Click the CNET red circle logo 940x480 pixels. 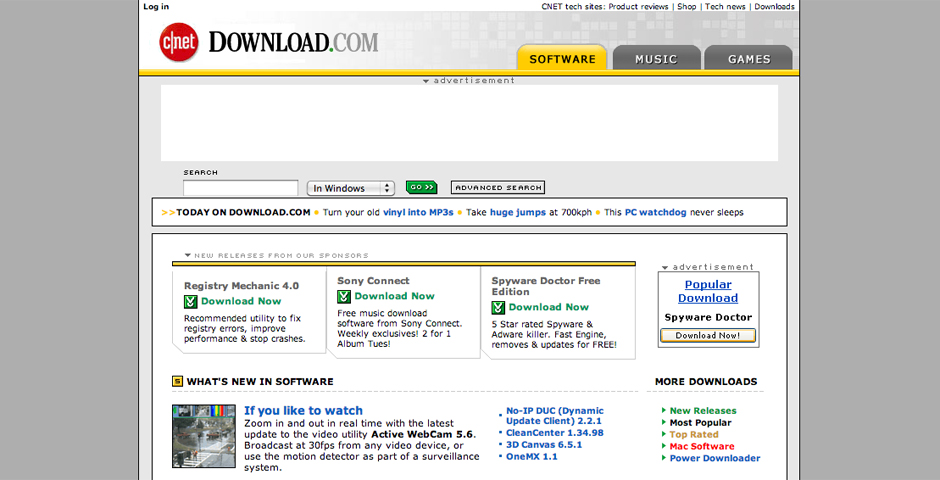[x=179, y=42]
